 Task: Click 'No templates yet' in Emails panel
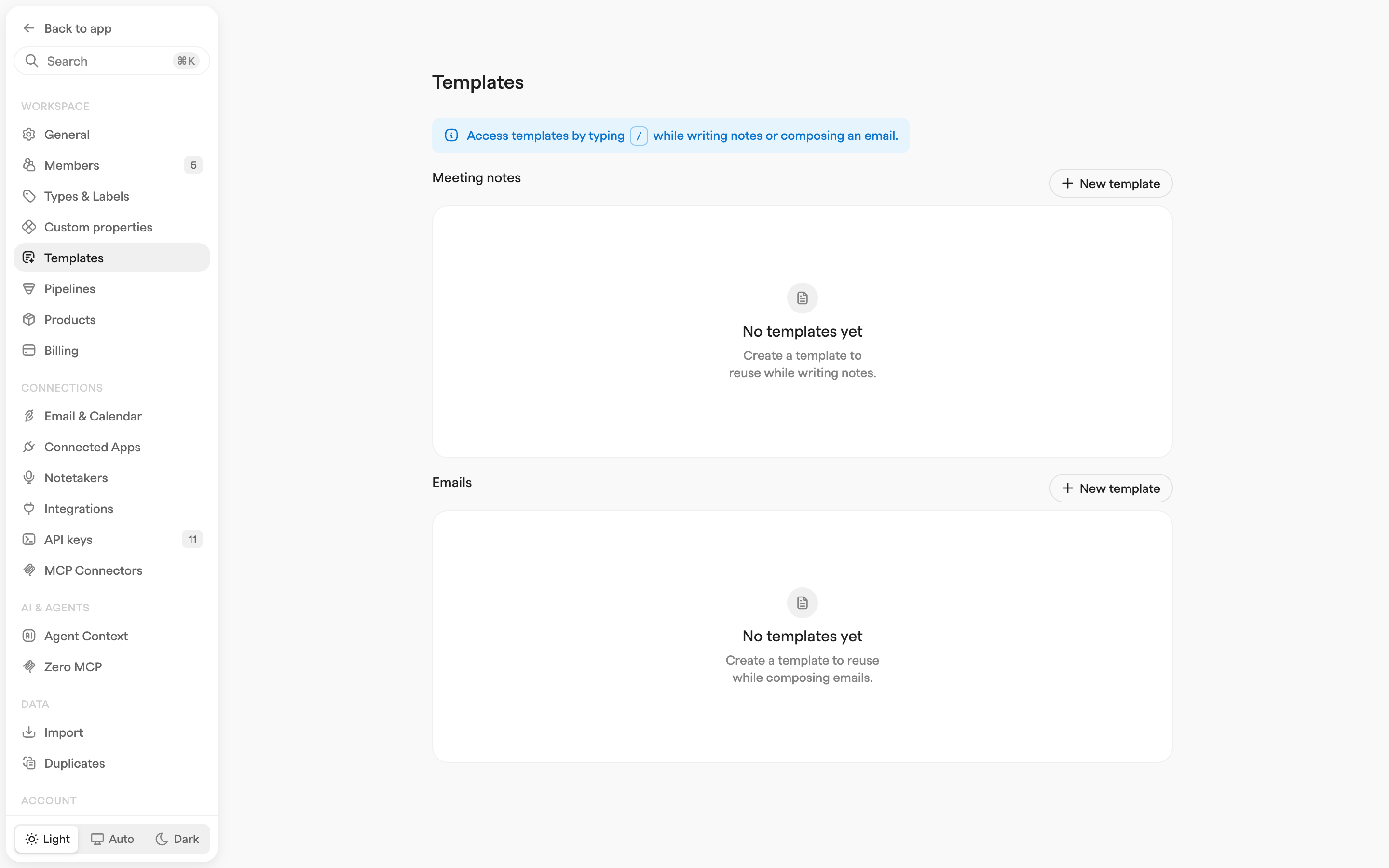803,636
